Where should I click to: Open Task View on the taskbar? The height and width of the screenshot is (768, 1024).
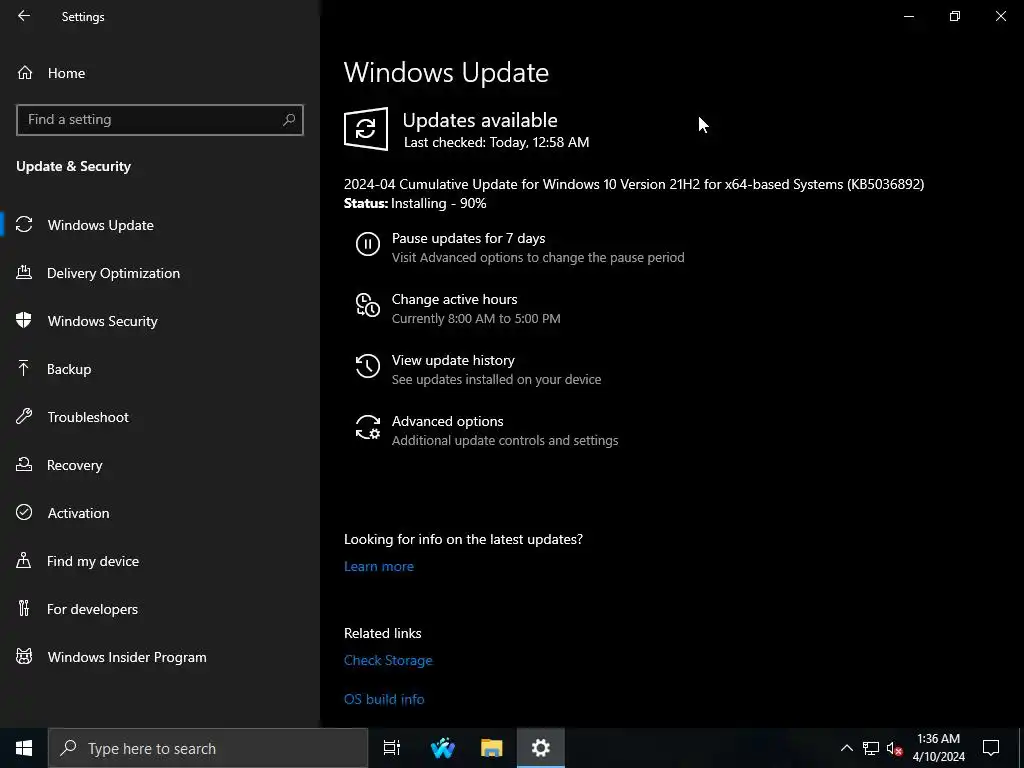392,748
